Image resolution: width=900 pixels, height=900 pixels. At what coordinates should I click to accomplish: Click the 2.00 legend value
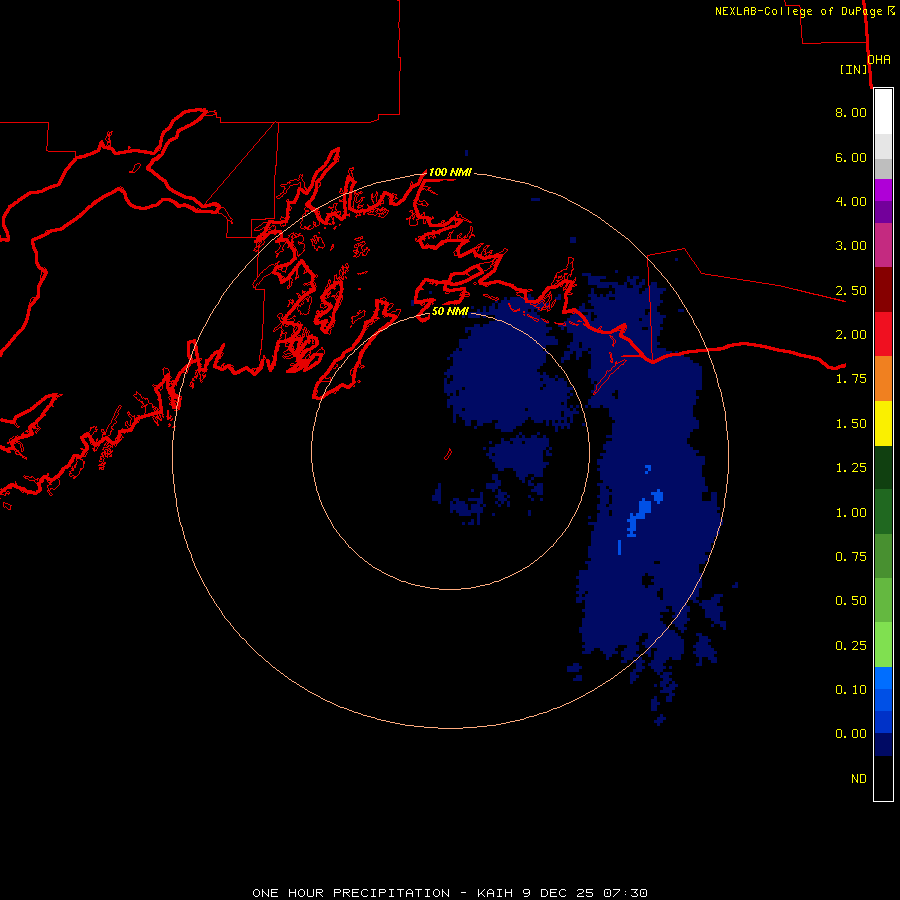[x=851, y=335]
